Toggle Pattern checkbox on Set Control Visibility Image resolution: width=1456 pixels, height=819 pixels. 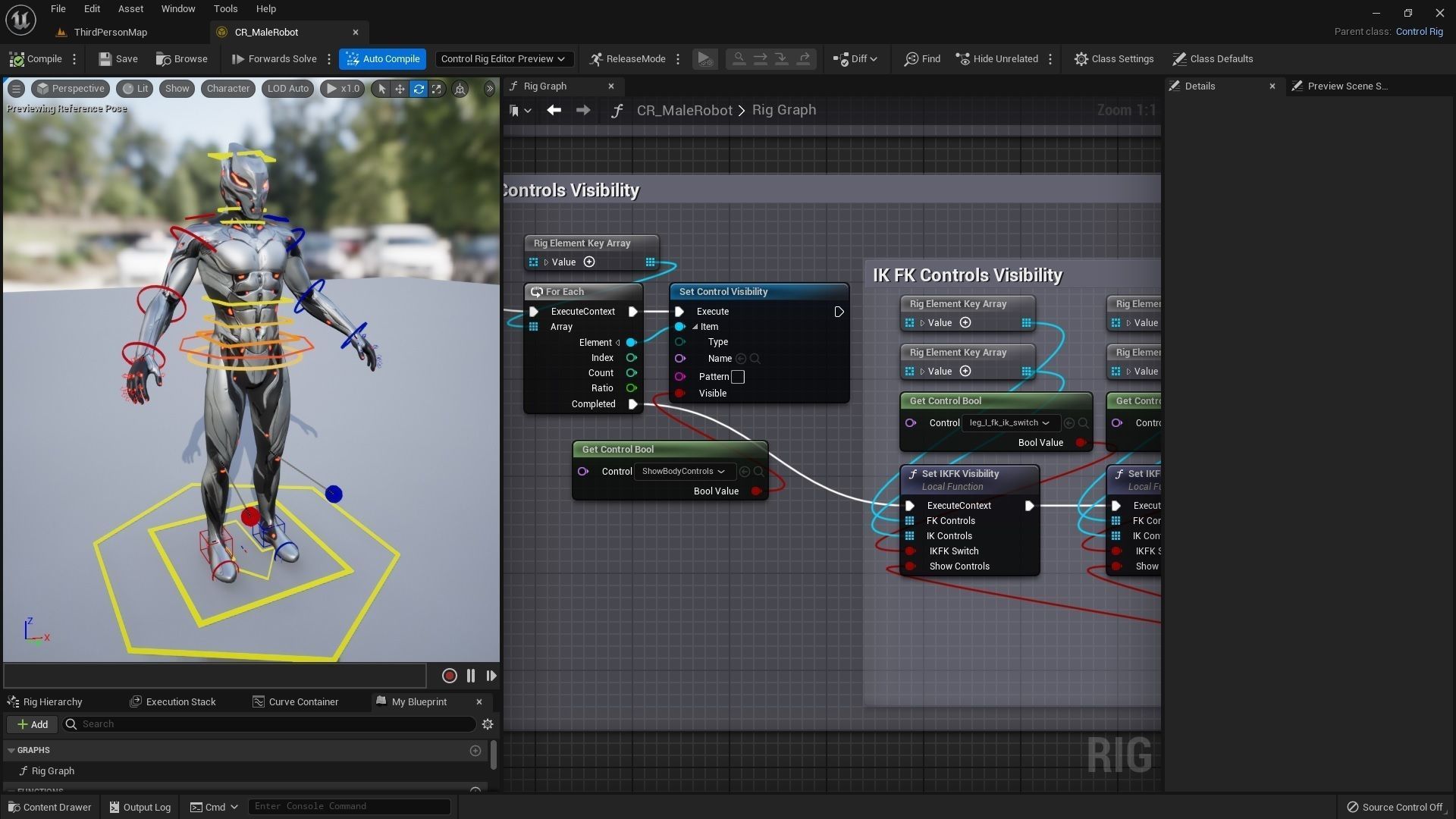click(x=738, y=377)
